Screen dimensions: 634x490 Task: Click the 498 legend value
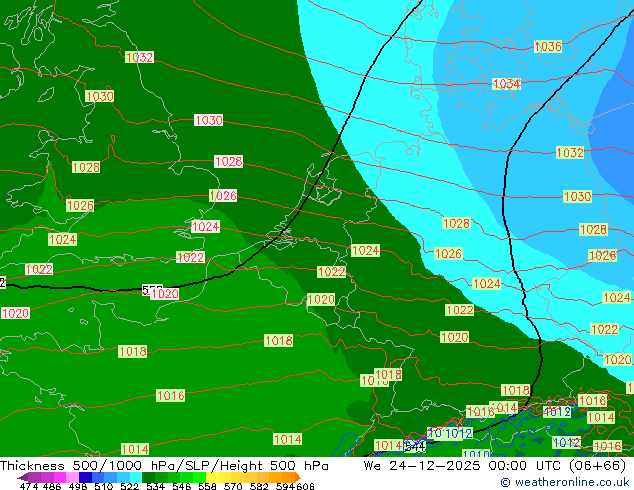[78, 486]
